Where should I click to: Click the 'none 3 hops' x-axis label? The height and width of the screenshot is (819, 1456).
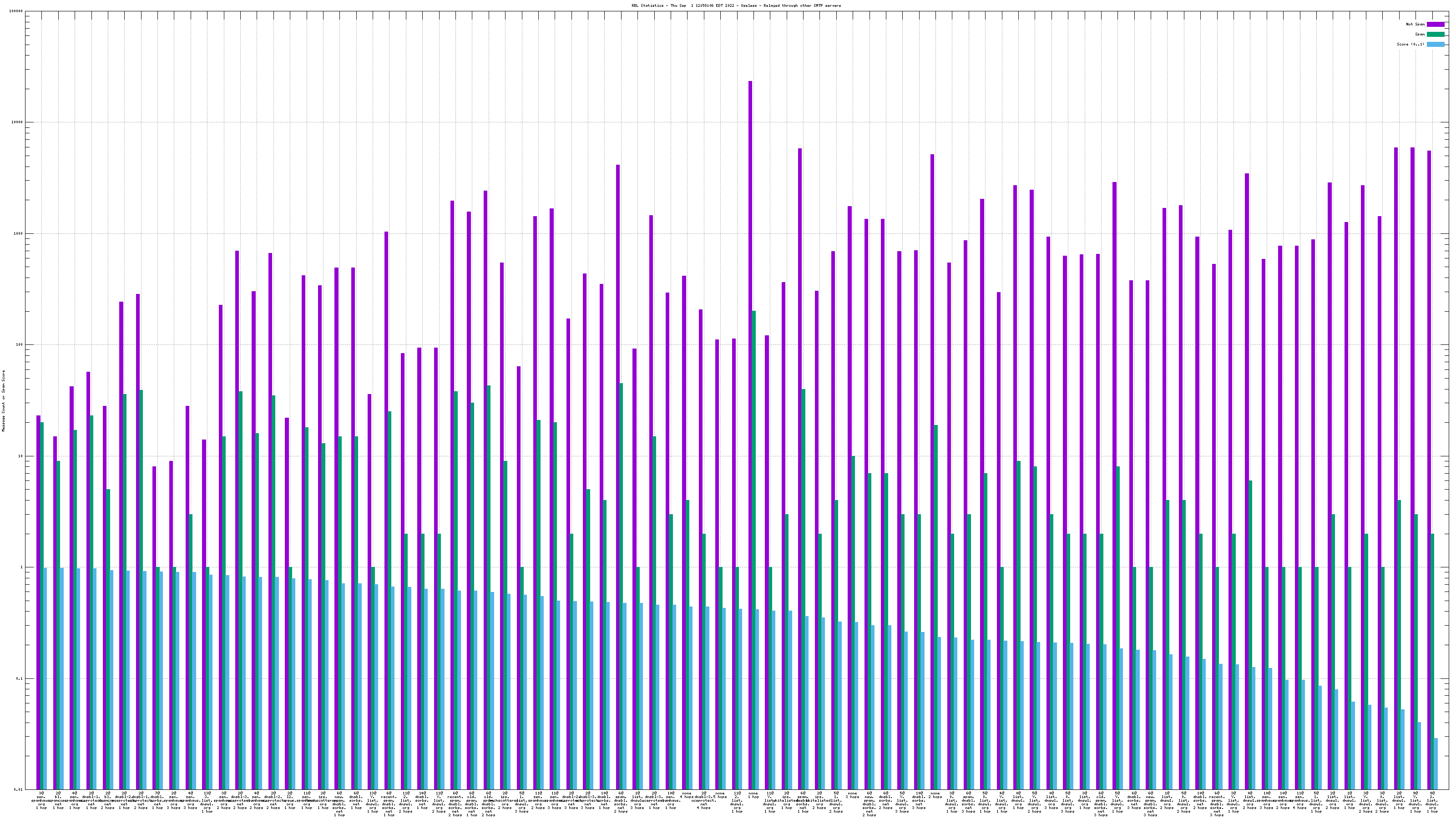pos(852,795)
